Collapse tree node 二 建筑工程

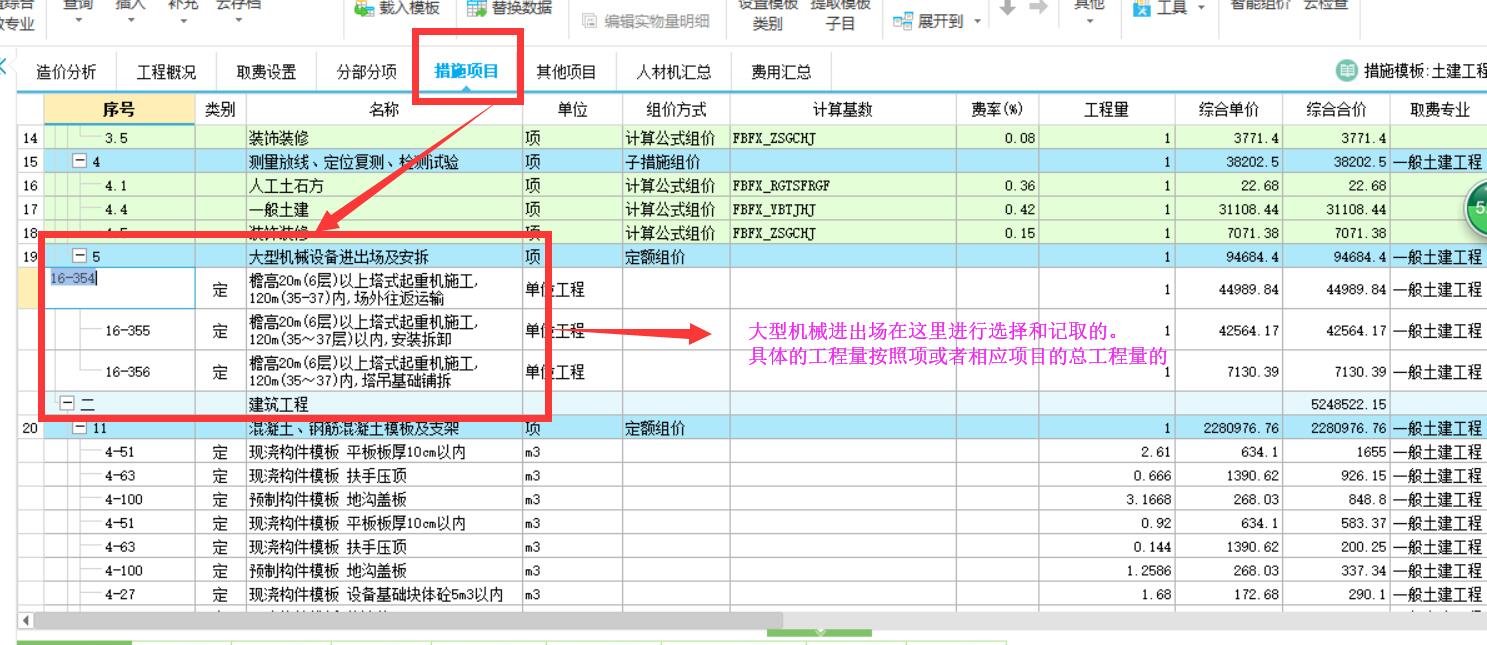click(x=67, y=404)
